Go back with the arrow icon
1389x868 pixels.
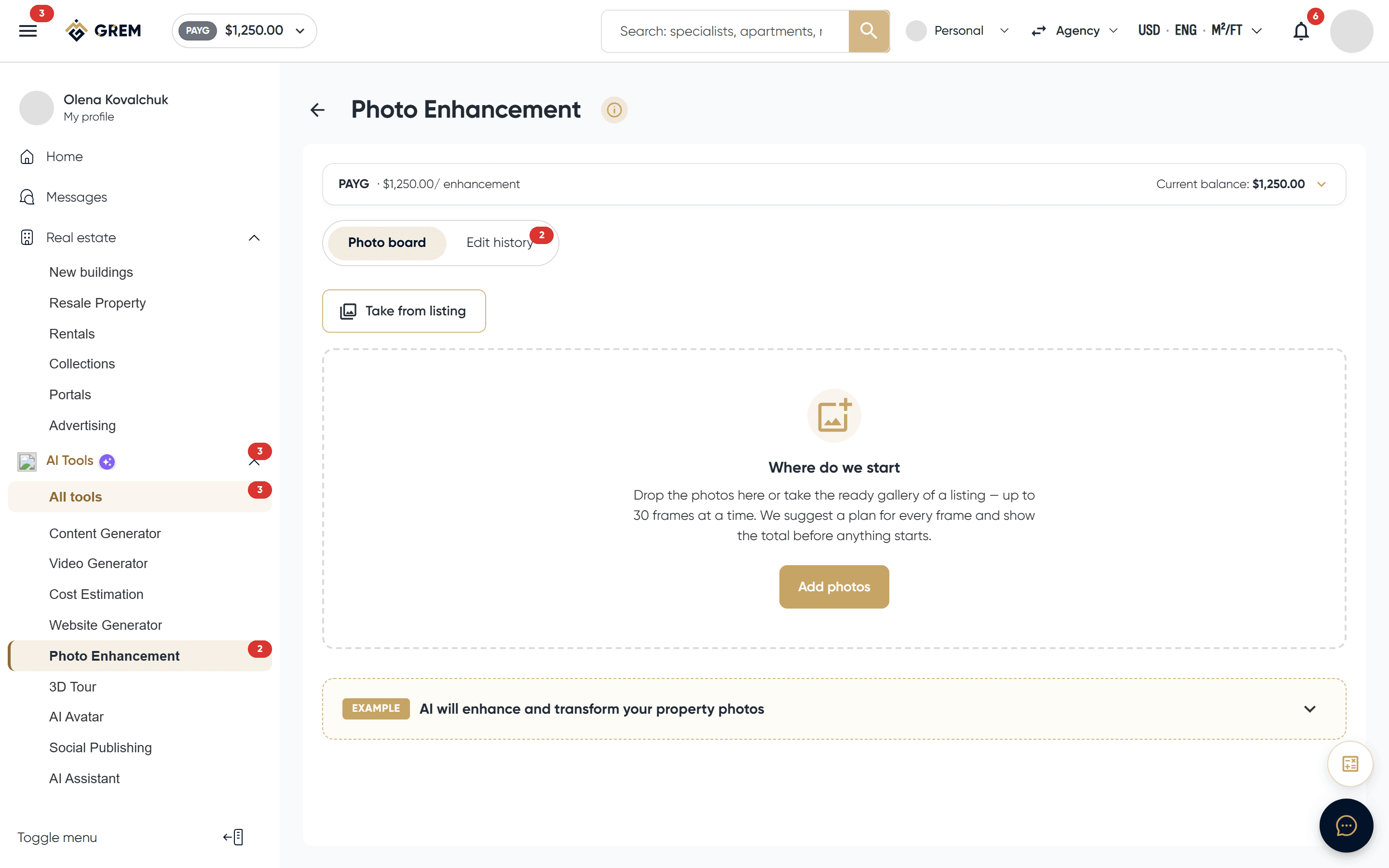pyautogui.click(x=317, y=109)
